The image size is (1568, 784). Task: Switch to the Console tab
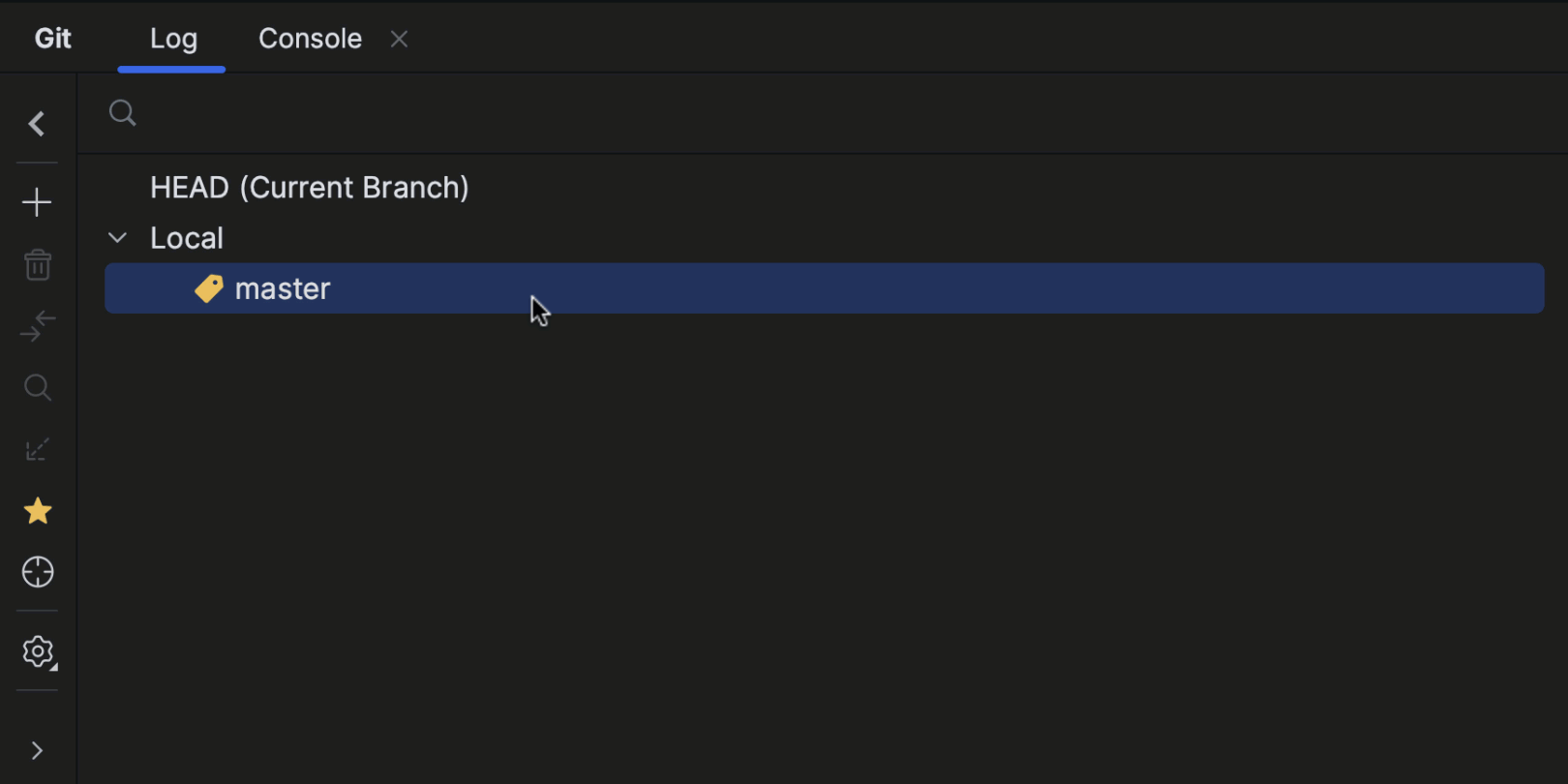[x=309, y=39]
